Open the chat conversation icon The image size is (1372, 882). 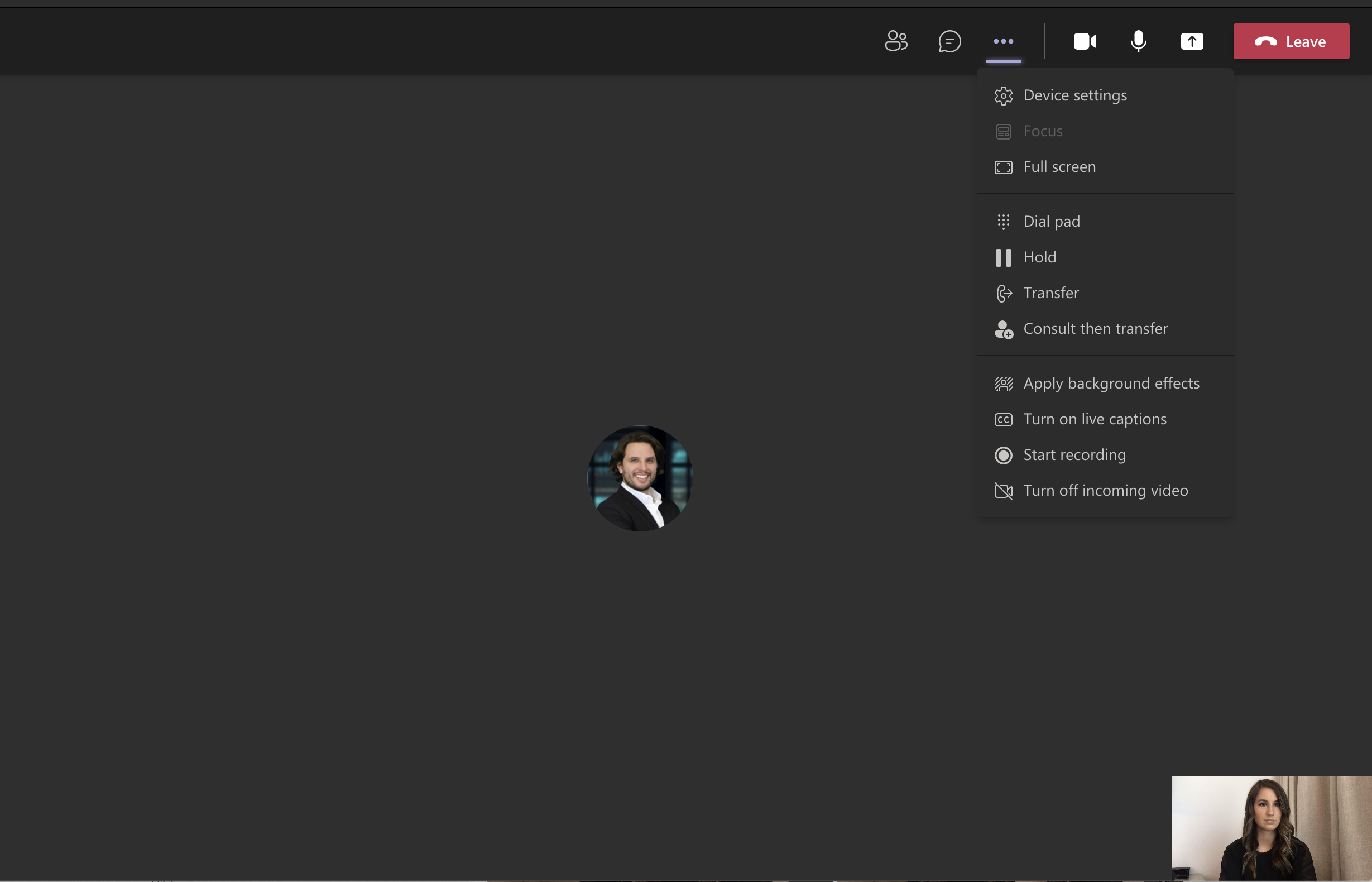click(949, 41)
